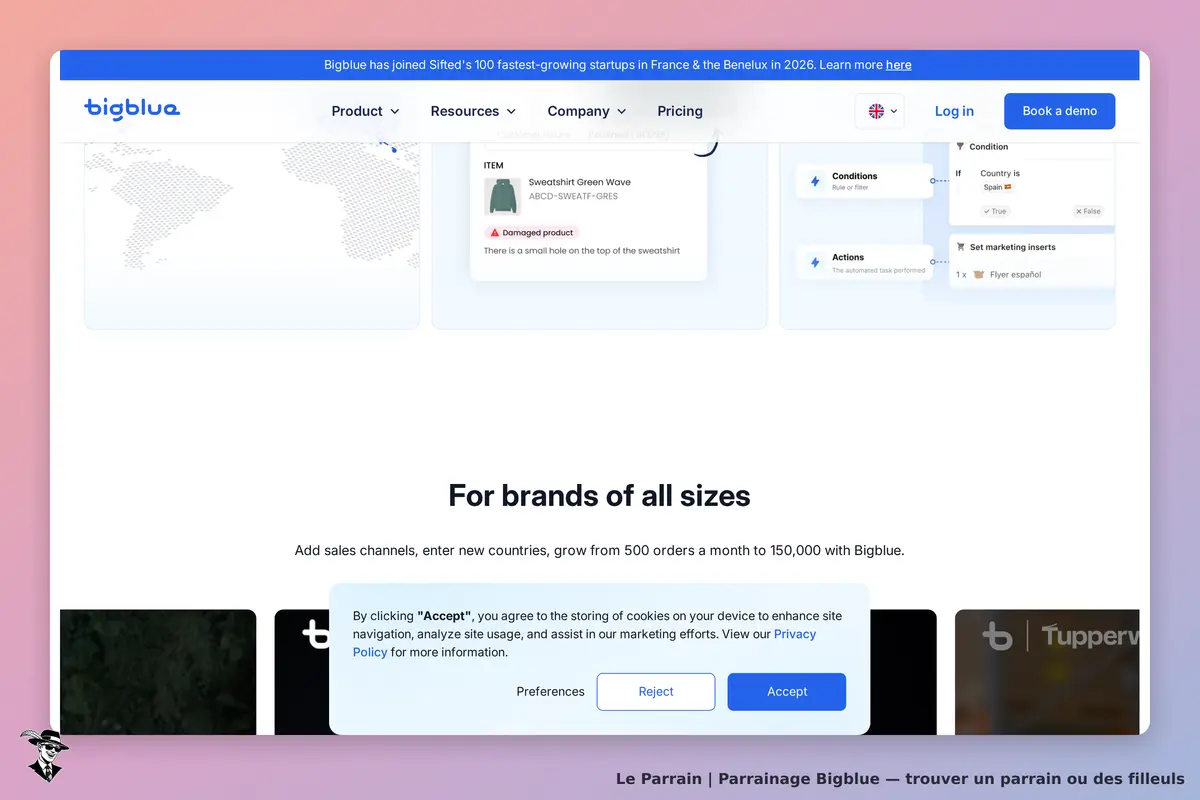Viewport: 1200px width, 800px height.
Task: Click the True branch chip
Action: tap(995, 211)
